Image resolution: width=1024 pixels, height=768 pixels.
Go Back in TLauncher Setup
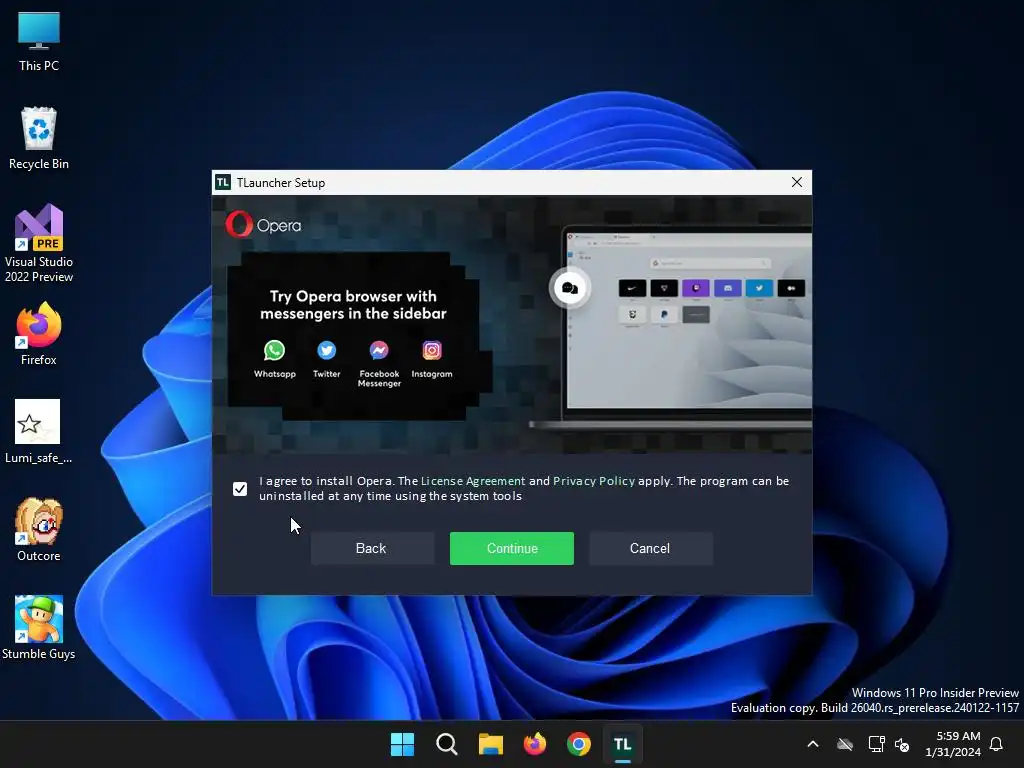tap(372, 548)
